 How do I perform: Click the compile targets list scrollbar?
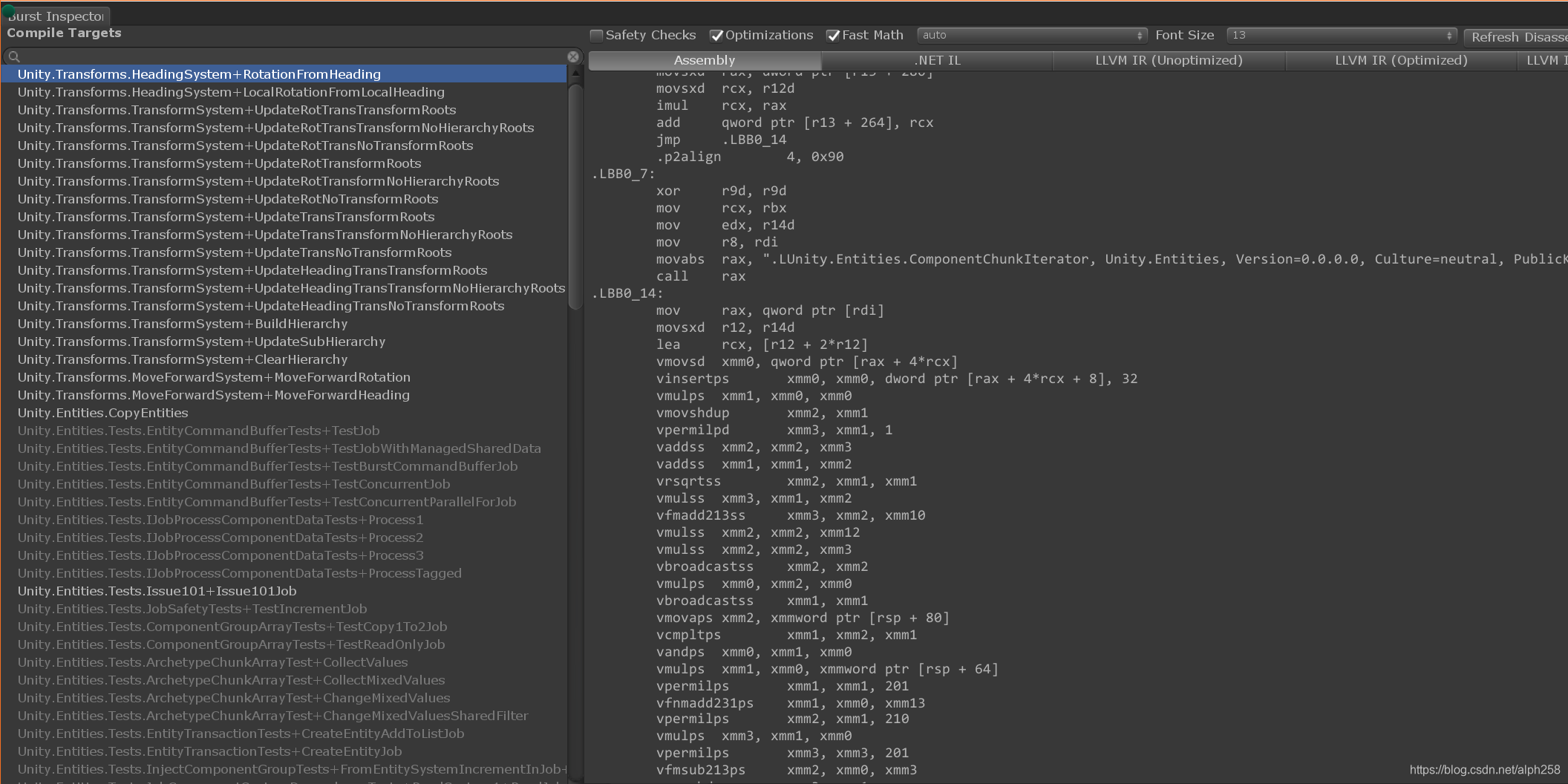575,197
